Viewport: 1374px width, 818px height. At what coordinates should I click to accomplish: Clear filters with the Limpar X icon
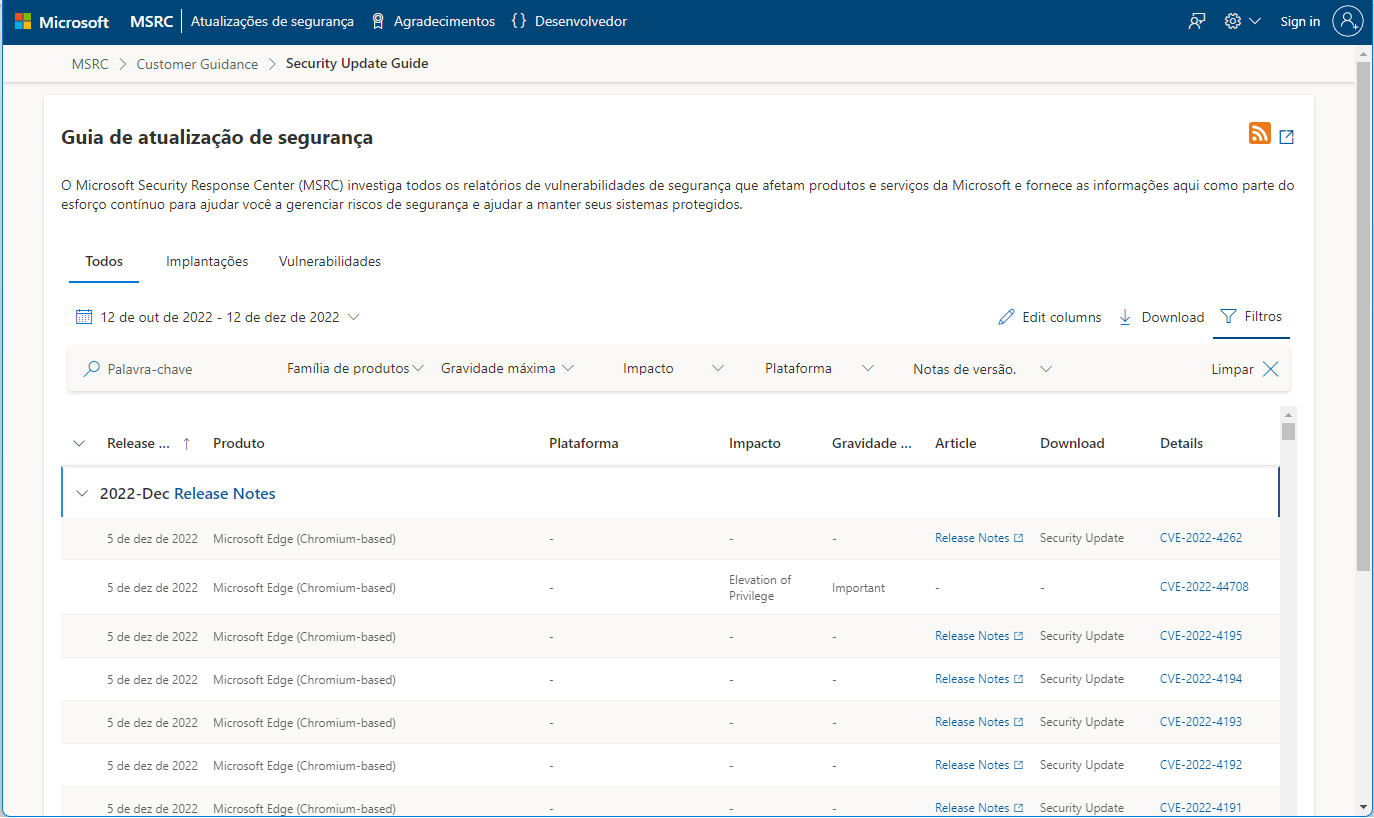point(1270,369)
